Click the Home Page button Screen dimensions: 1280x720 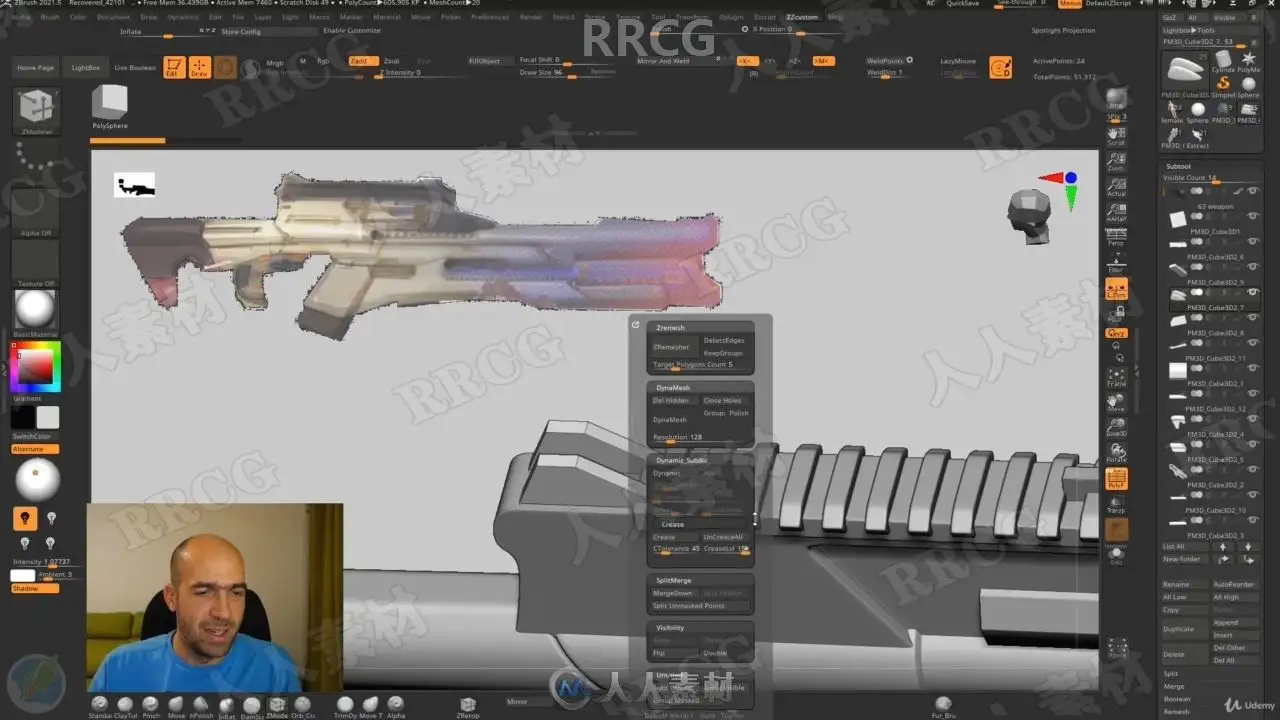click(35, 67)
